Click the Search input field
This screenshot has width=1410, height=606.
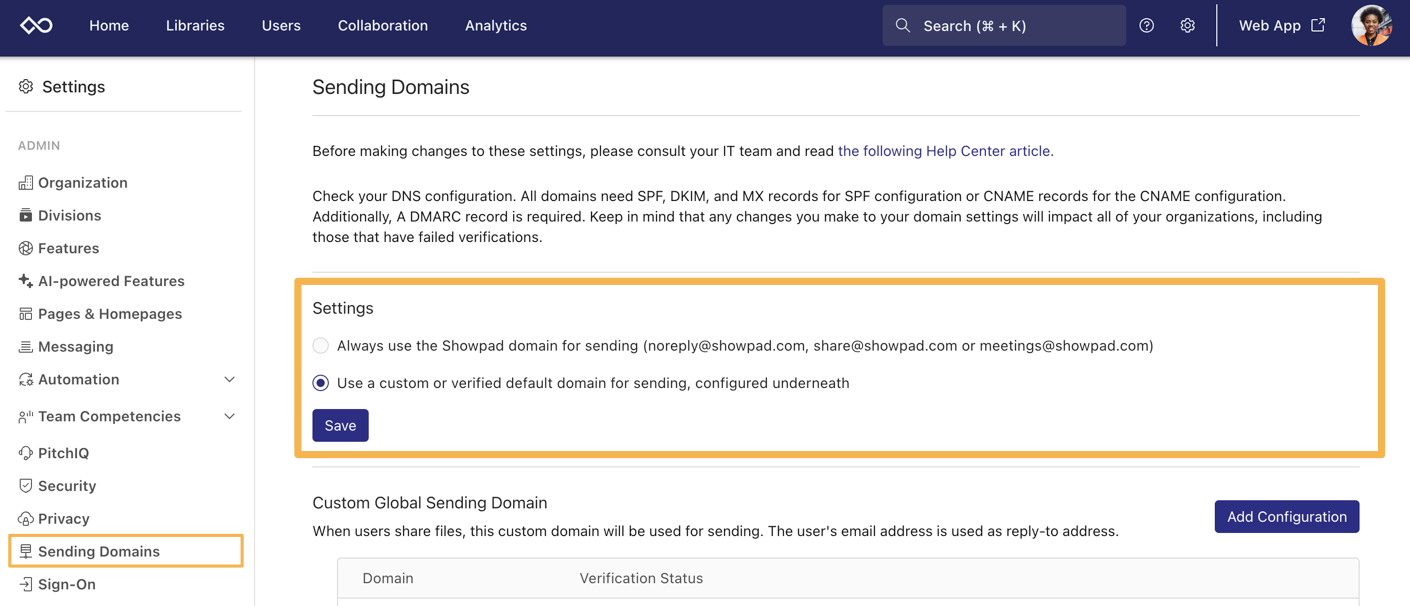[x=1004, y=26]
